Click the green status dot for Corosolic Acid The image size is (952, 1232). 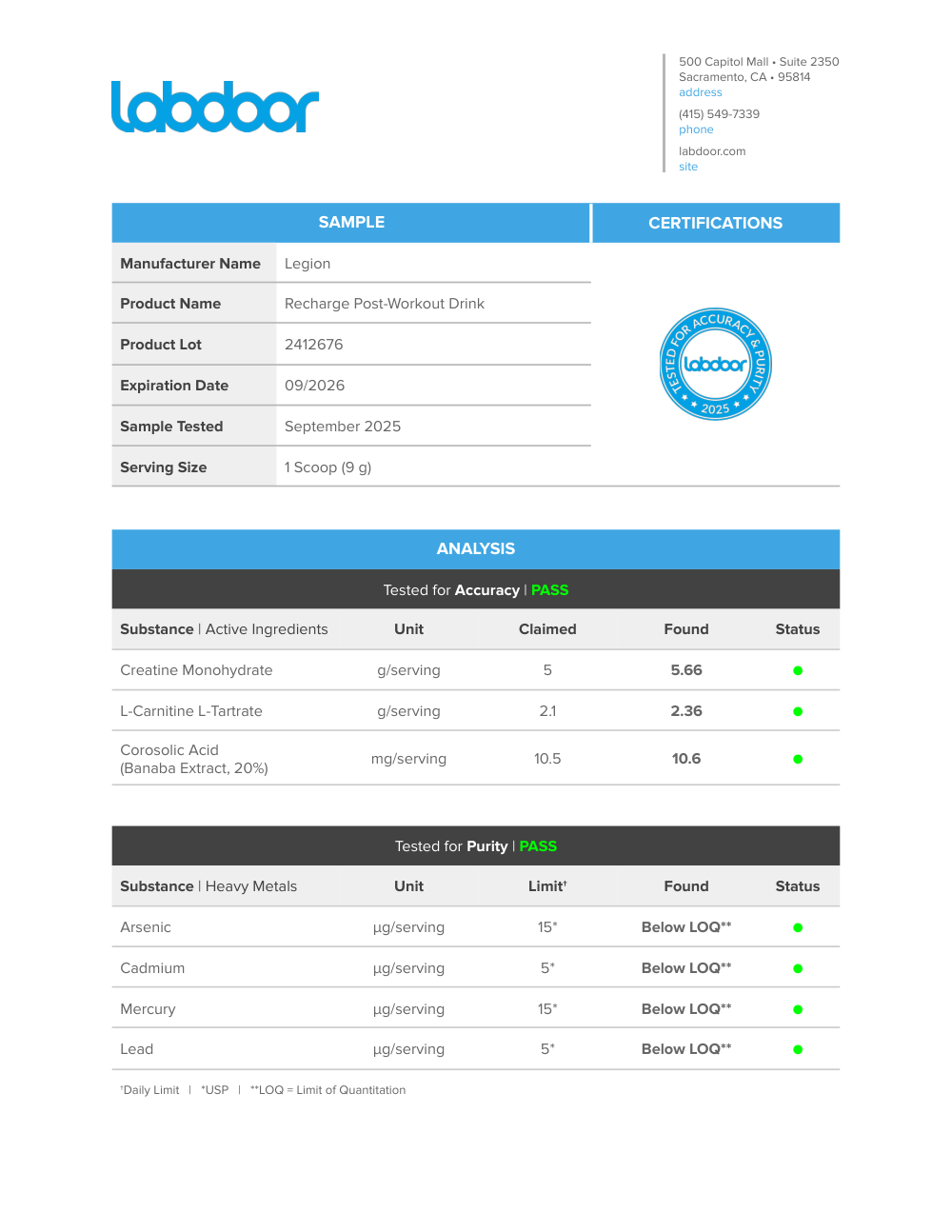[x=798, y=759]
